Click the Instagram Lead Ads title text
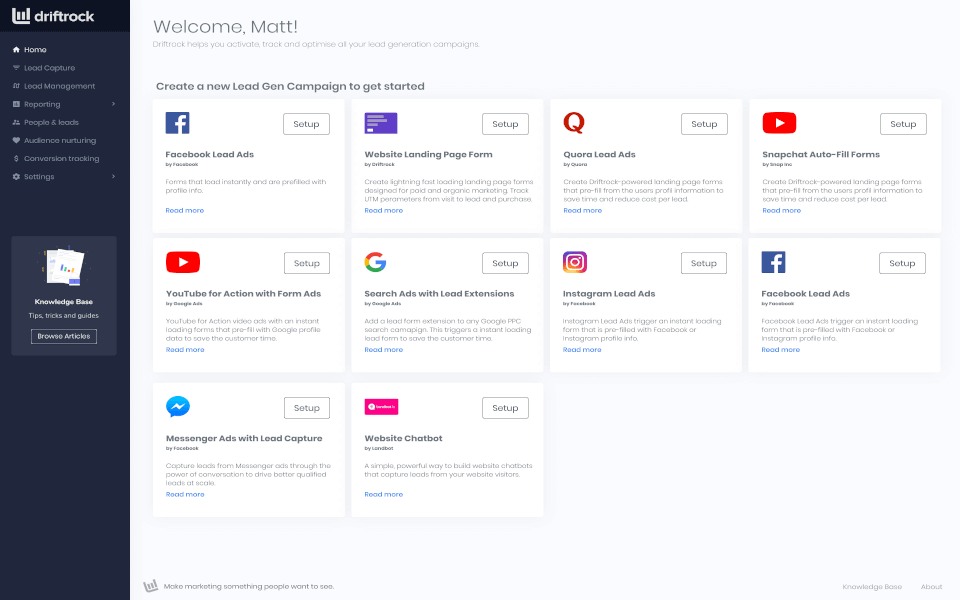 (609, 294)
